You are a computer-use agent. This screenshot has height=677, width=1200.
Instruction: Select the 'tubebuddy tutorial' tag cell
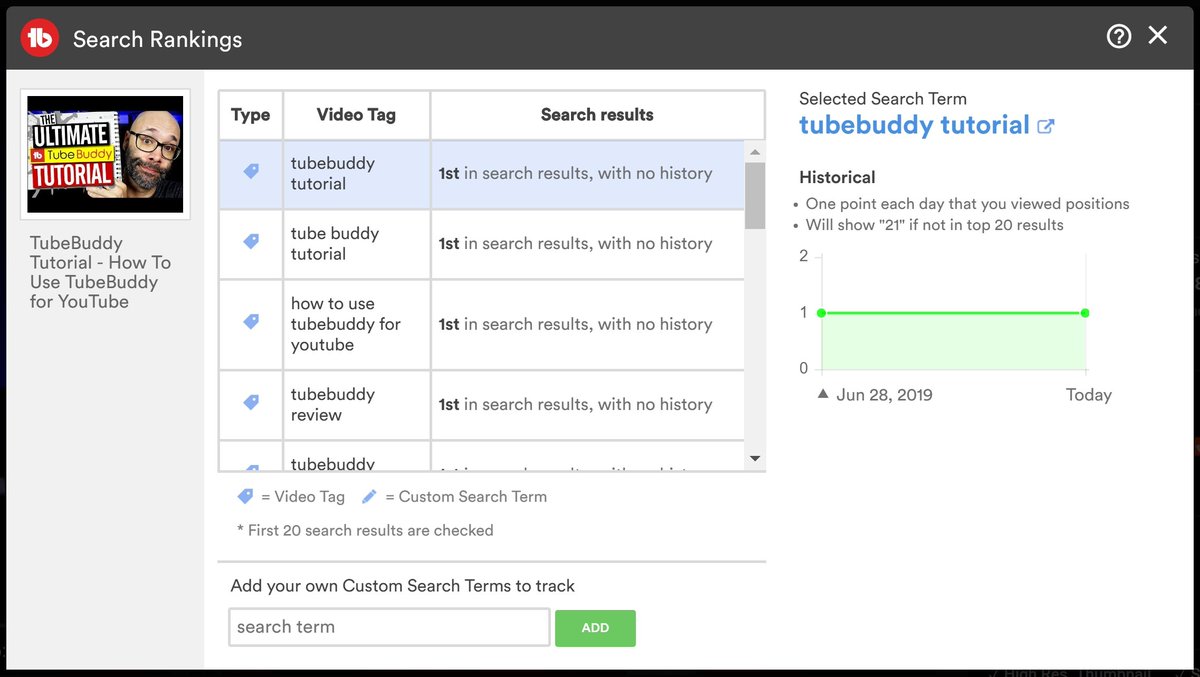[x=357, y=174]
